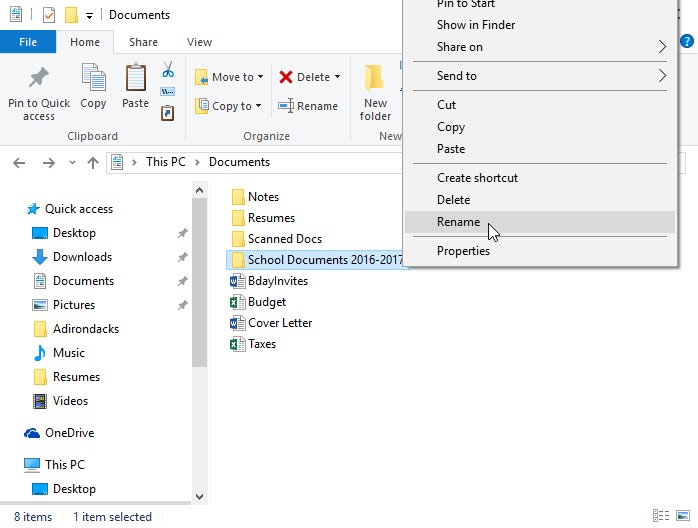698x528 pixels.
Task: Select OneDrive in navigation pane
Action: (59, 433)
